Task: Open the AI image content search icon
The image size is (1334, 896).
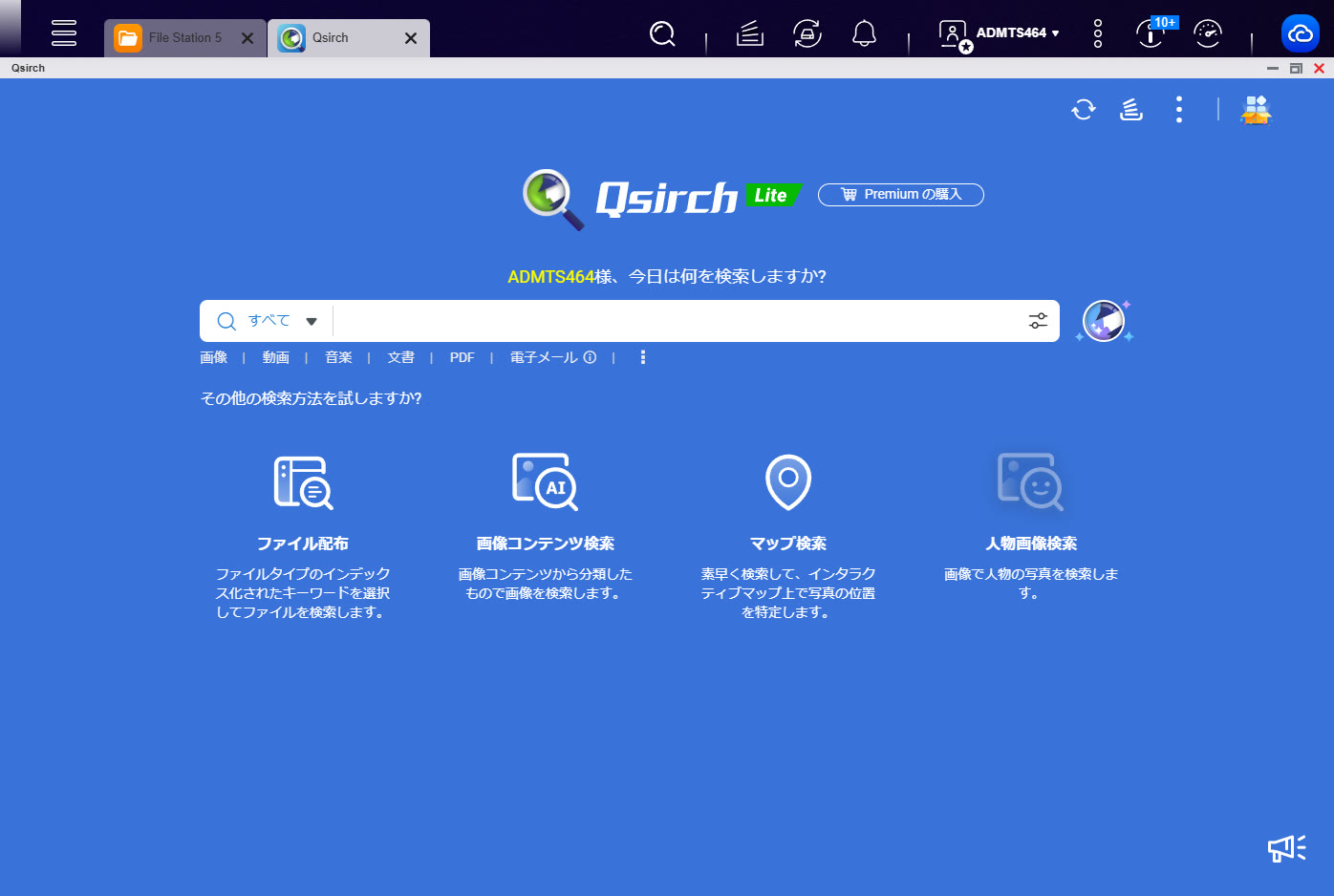Action: [x=545, y=481]
